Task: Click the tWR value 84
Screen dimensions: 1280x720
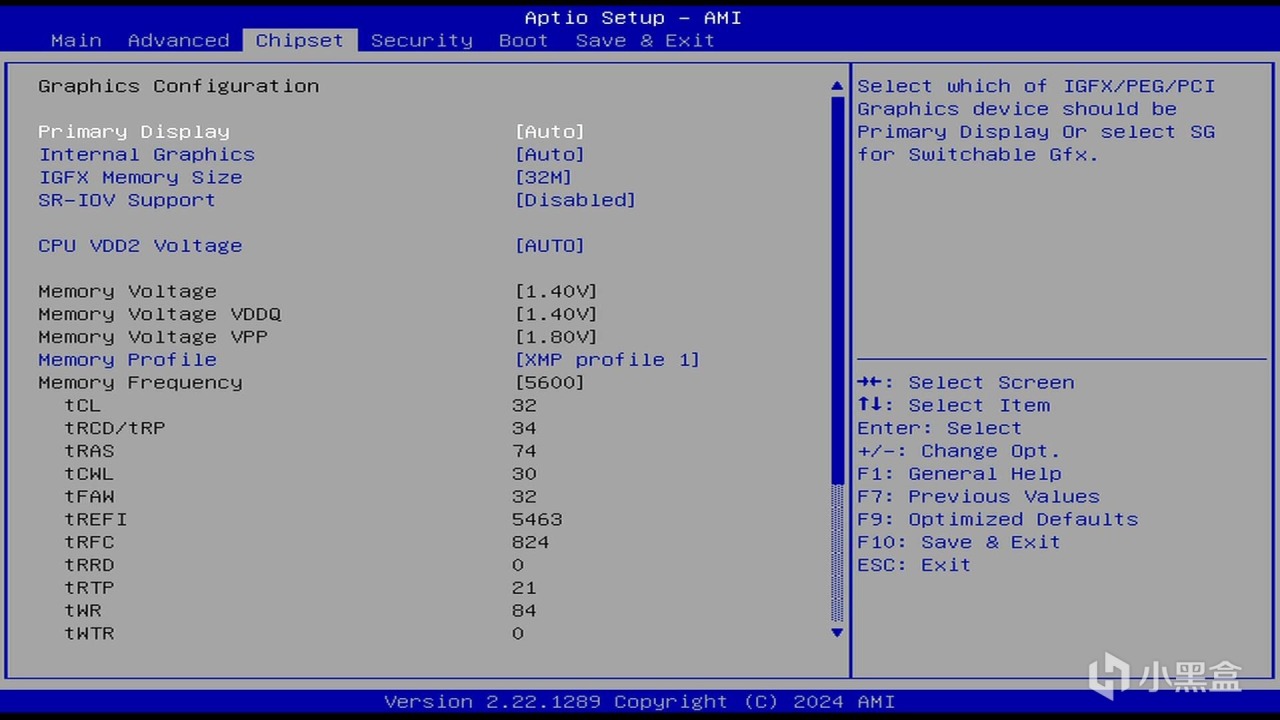Action: (524, 610)
